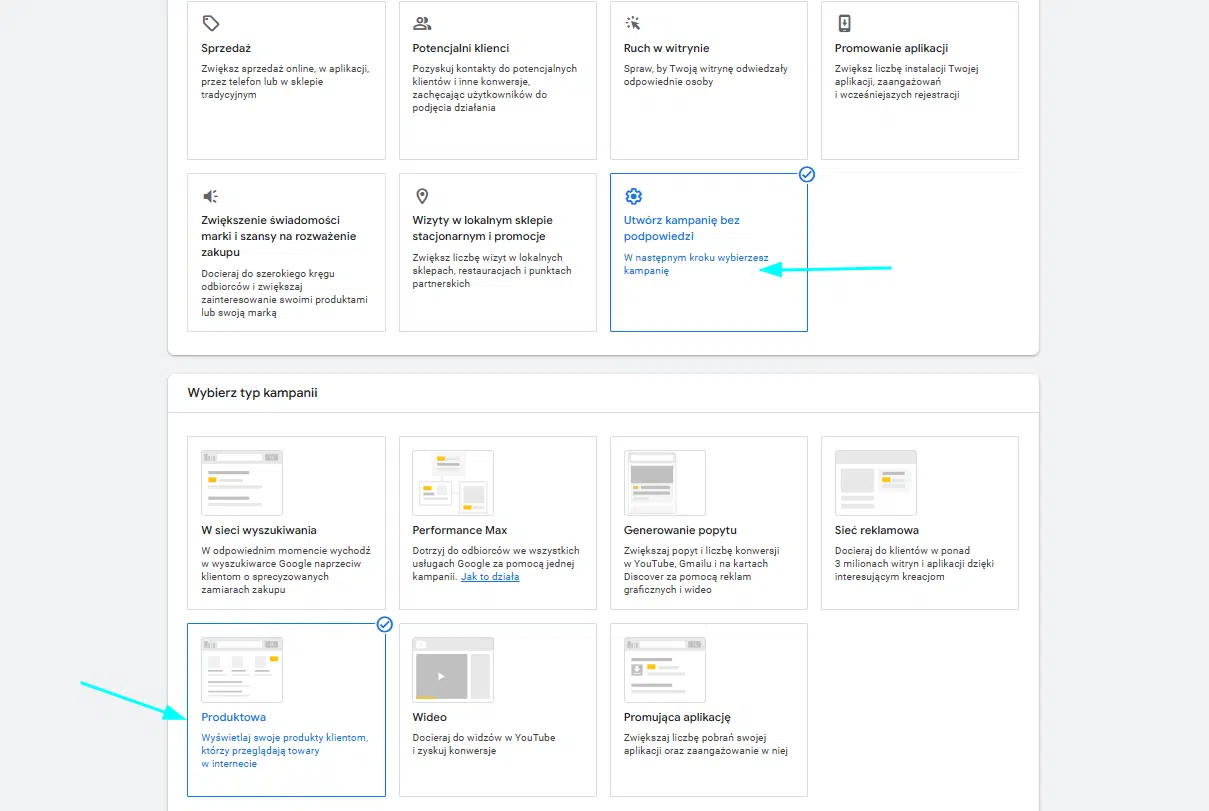Select Utwórz kampanię bez podpowiedzi title
Image resolution: width=1209 pixels, height=811 pixels.
click(682, 228)
